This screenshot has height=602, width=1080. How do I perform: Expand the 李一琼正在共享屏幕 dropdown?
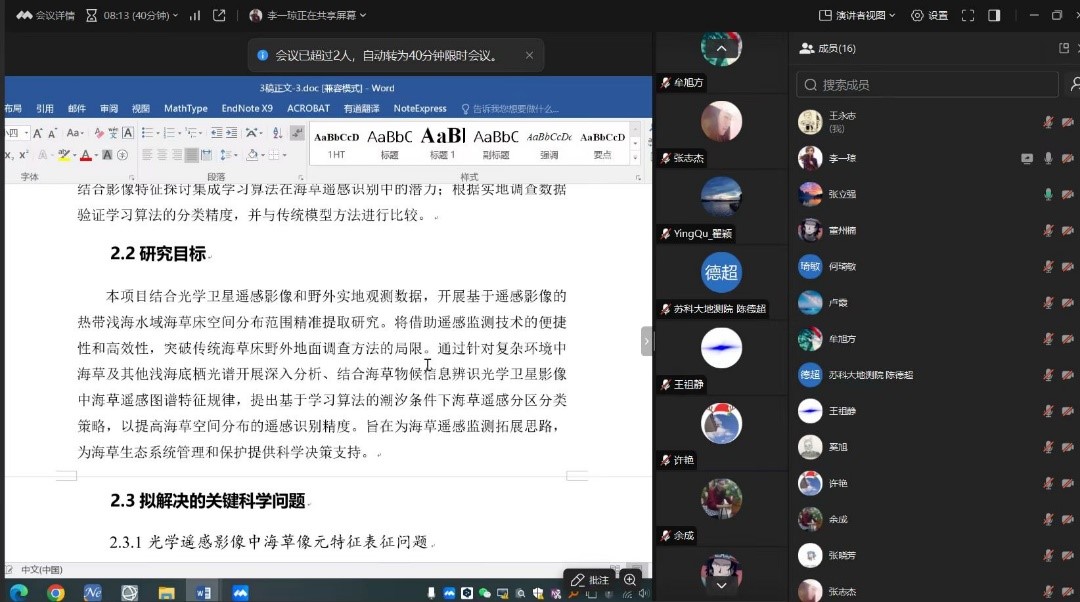308,15
